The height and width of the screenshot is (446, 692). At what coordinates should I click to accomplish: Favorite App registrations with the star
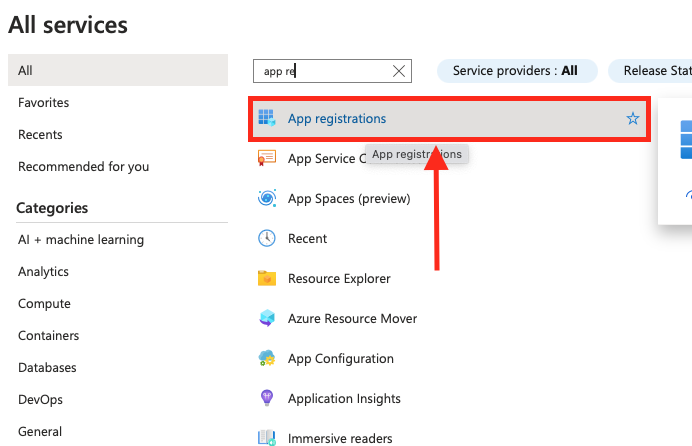(632, 118)
